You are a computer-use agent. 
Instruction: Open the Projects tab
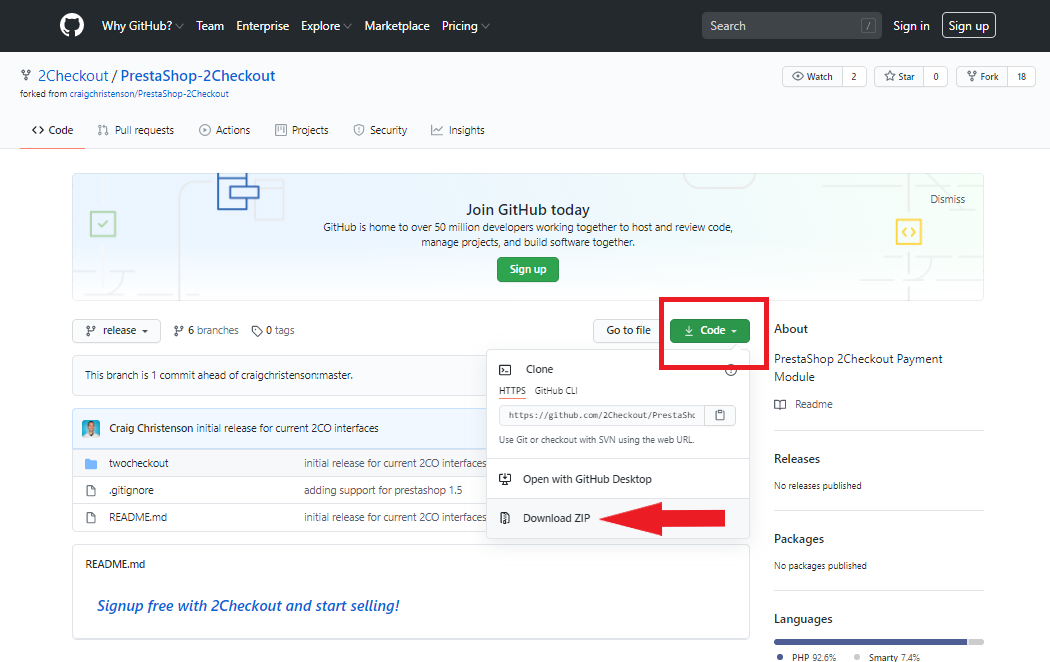[301, 130]
